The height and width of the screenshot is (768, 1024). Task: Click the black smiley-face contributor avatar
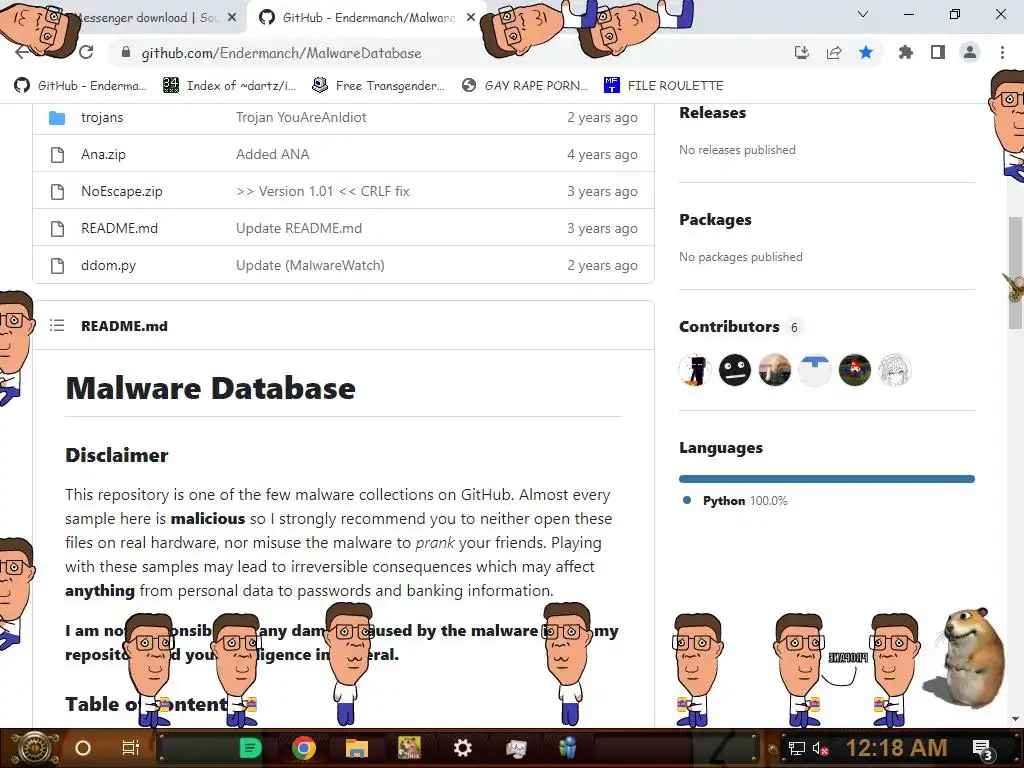coord(735,370)
